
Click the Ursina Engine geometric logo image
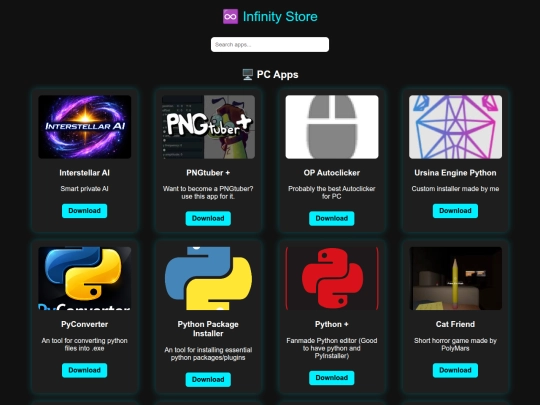[x=455, y=127]
